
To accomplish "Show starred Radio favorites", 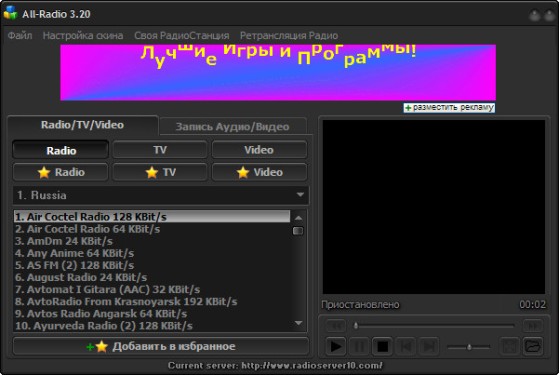I will tap(60, 172).
